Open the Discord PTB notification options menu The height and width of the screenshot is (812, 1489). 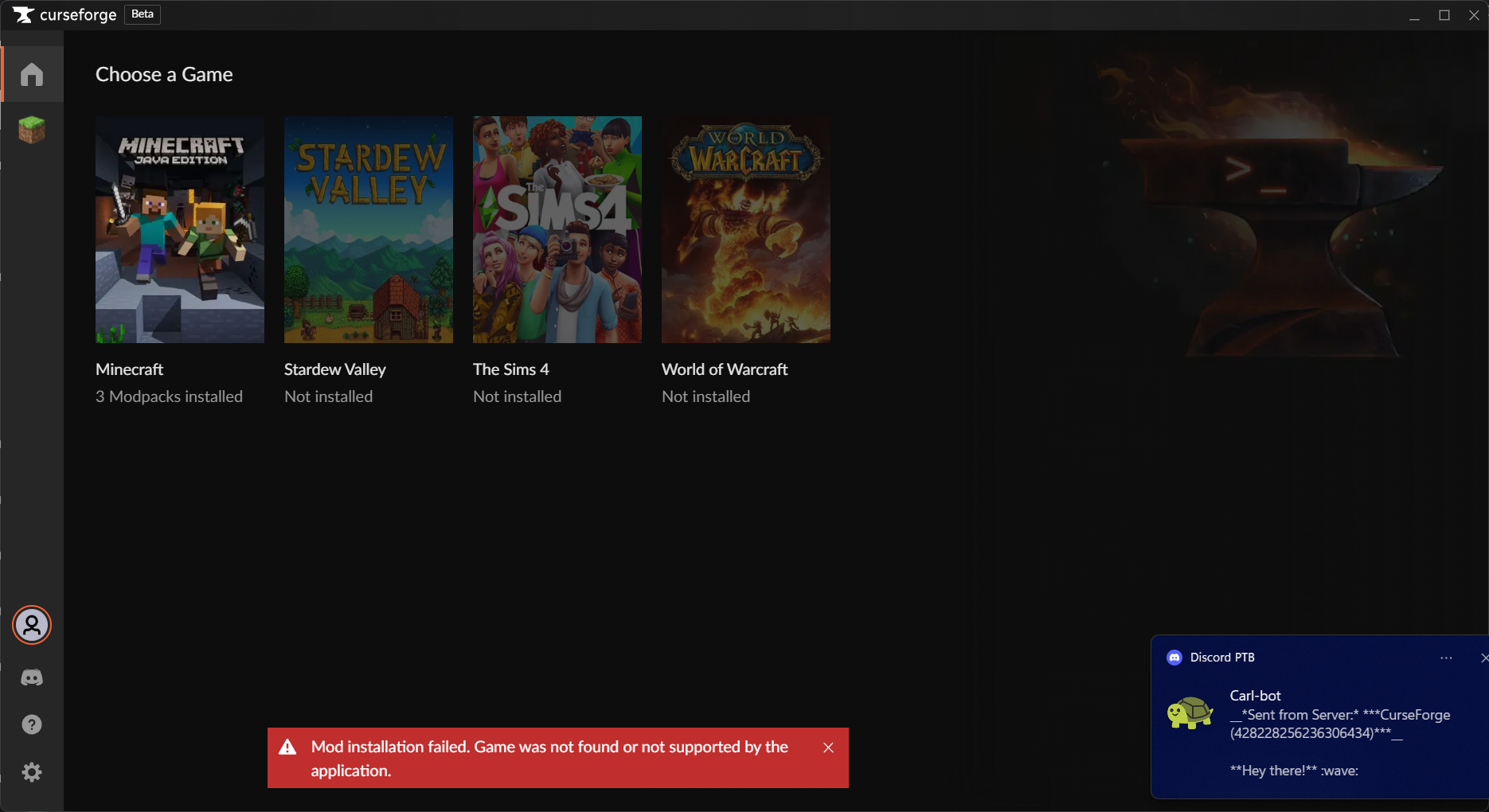pos(1446,658)
